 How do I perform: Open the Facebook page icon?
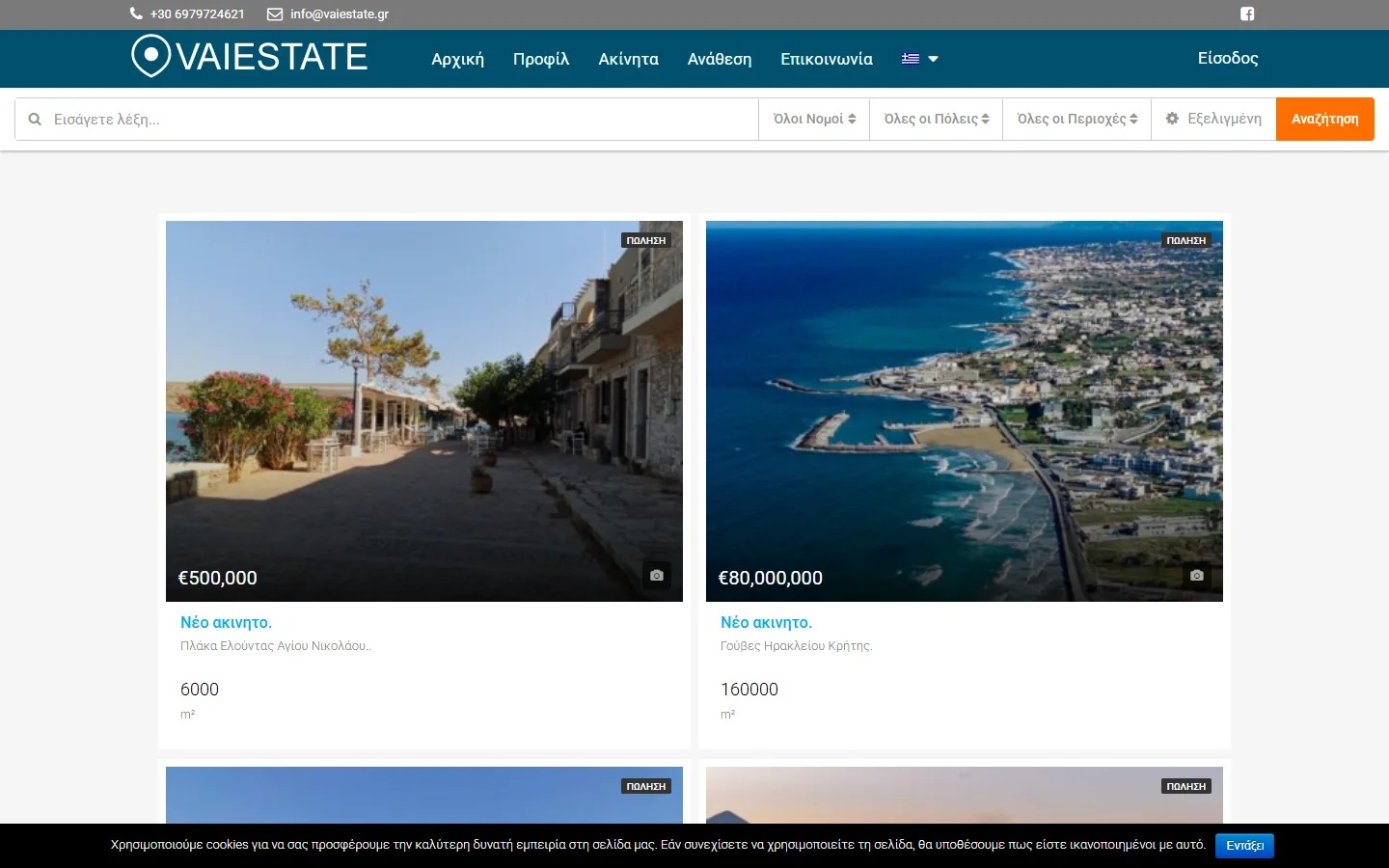coord(1247,14)
